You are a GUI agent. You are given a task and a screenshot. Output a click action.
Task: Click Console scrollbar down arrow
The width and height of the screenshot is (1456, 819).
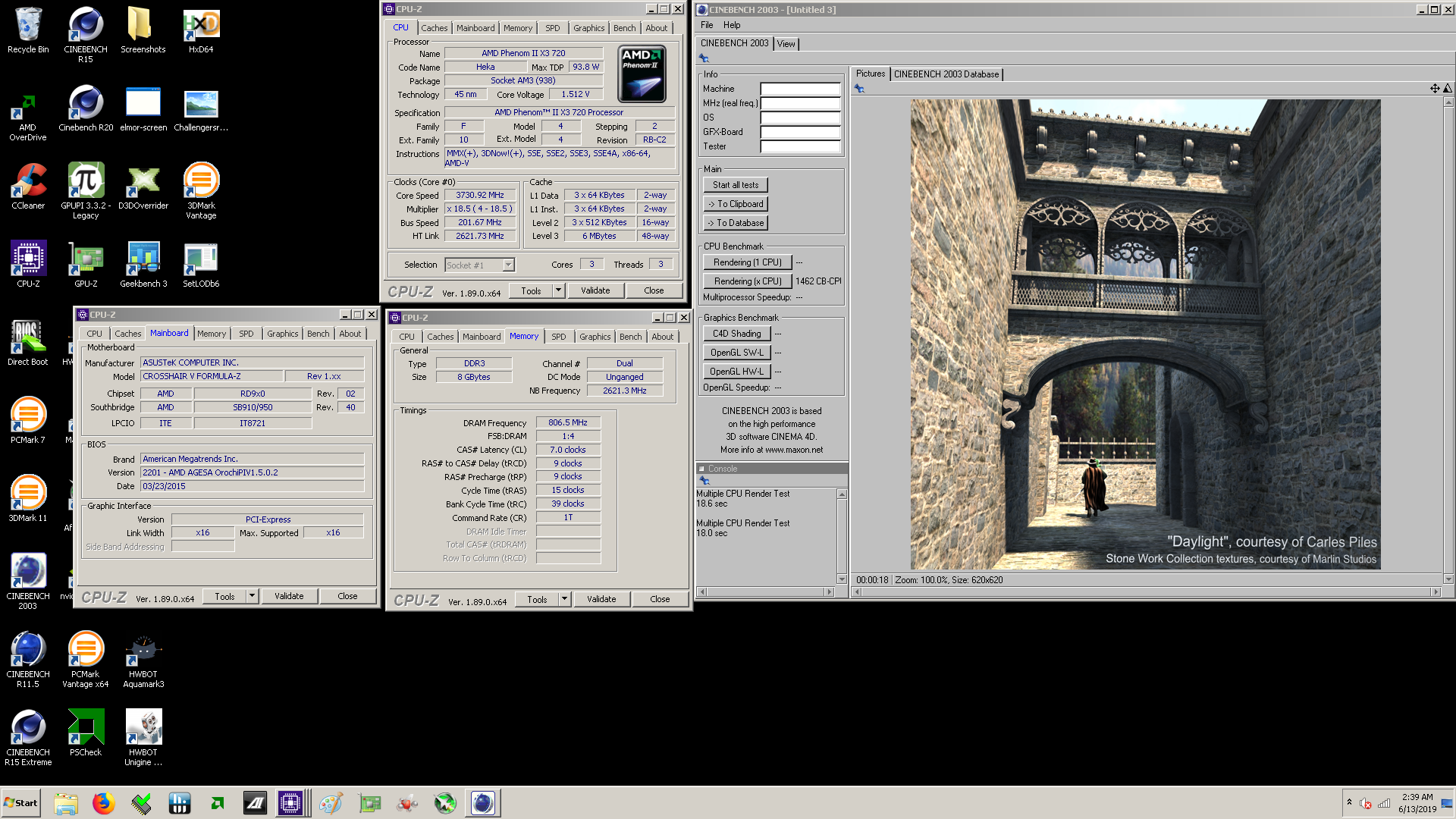(842, 579)
